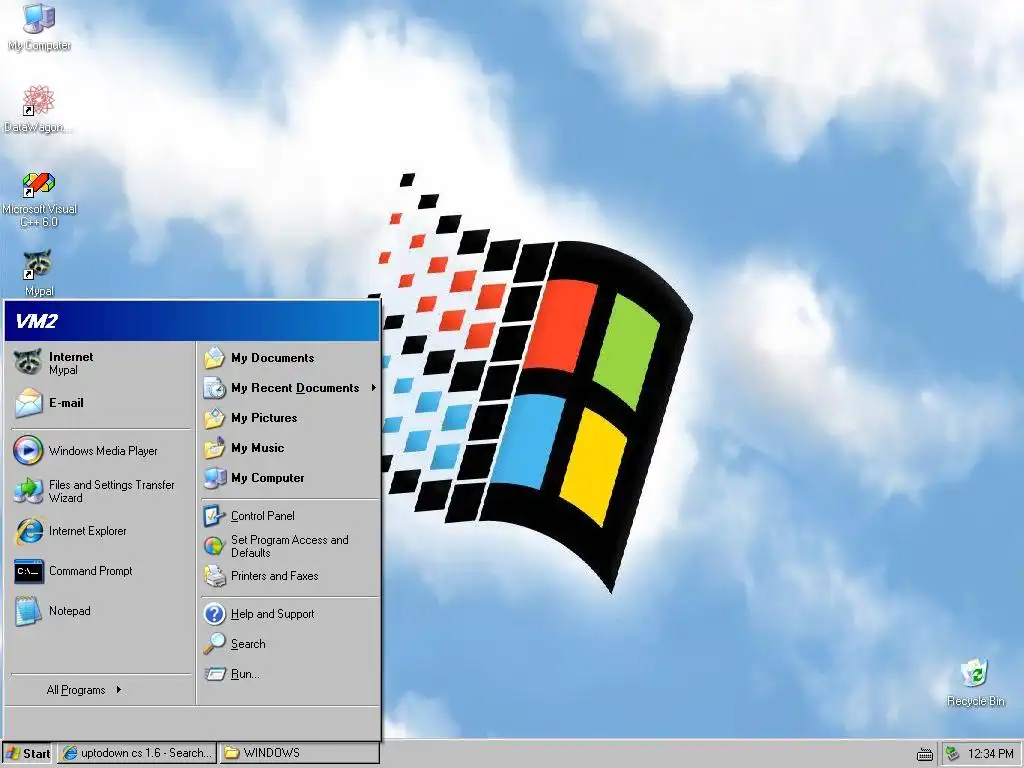Click the Start button on the taskbar

[x=27, y=754]
